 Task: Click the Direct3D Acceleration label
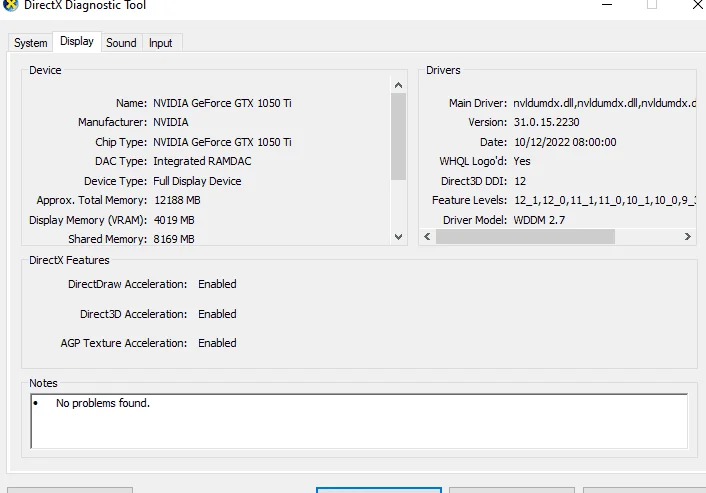(x=133, y=314)
